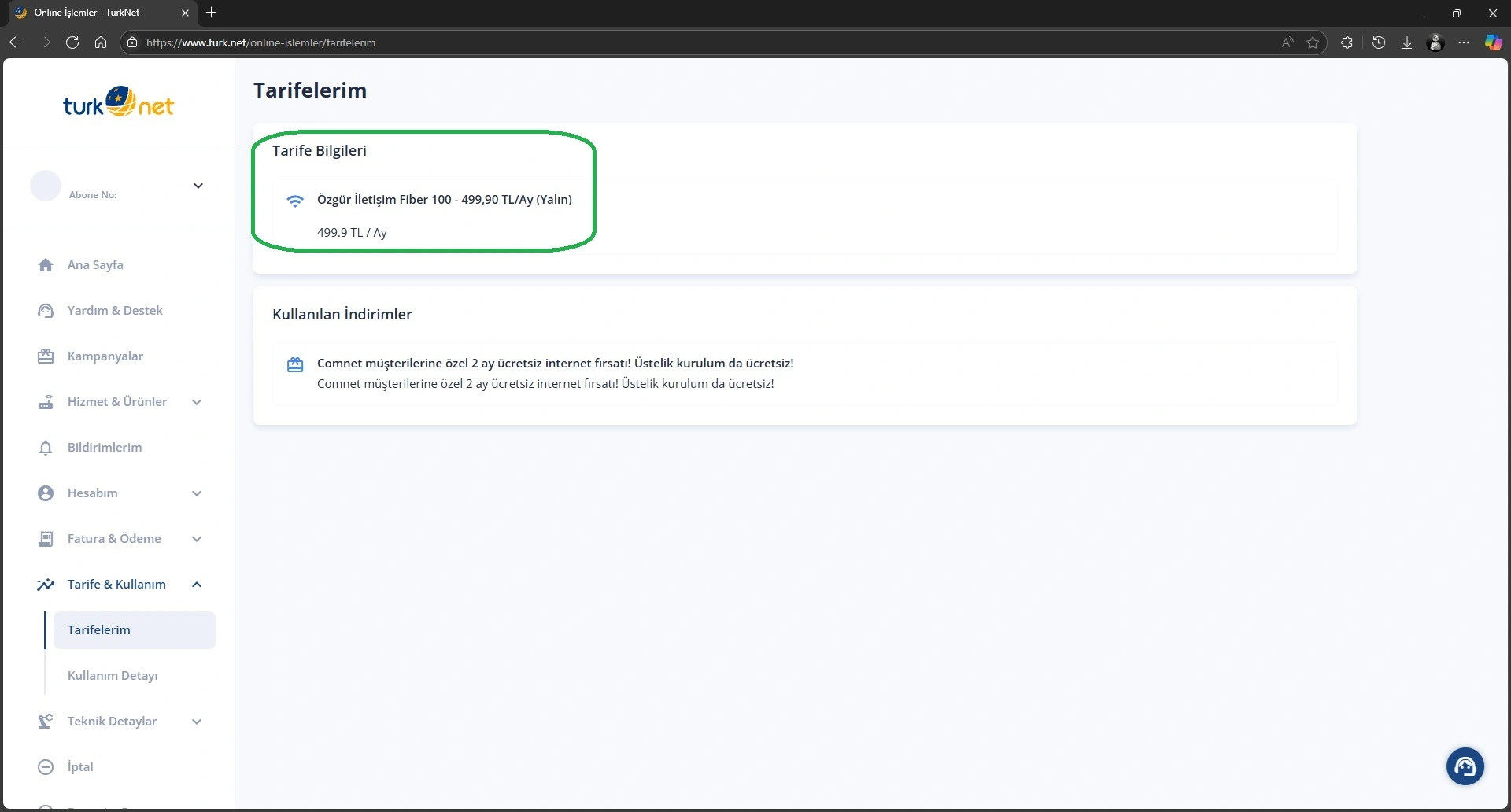The width and height of the screenshot is (1511, 812).
Task: Click the browser back arrow
Action: pyautogui.click(x=16, y=42)
